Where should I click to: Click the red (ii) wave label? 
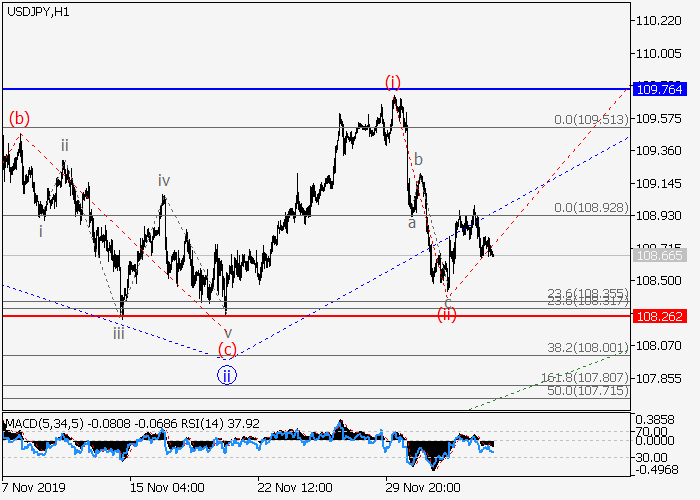447,315
